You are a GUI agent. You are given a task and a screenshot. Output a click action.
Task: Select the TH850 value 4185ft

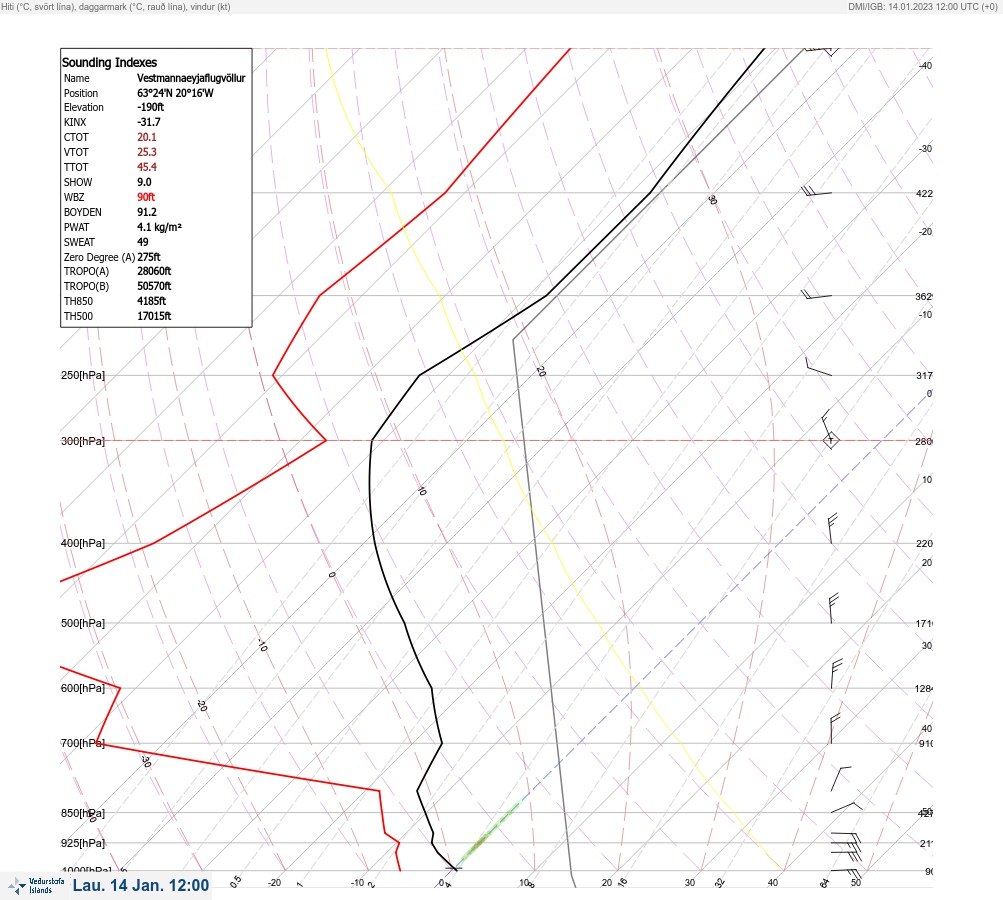point(152,301)
